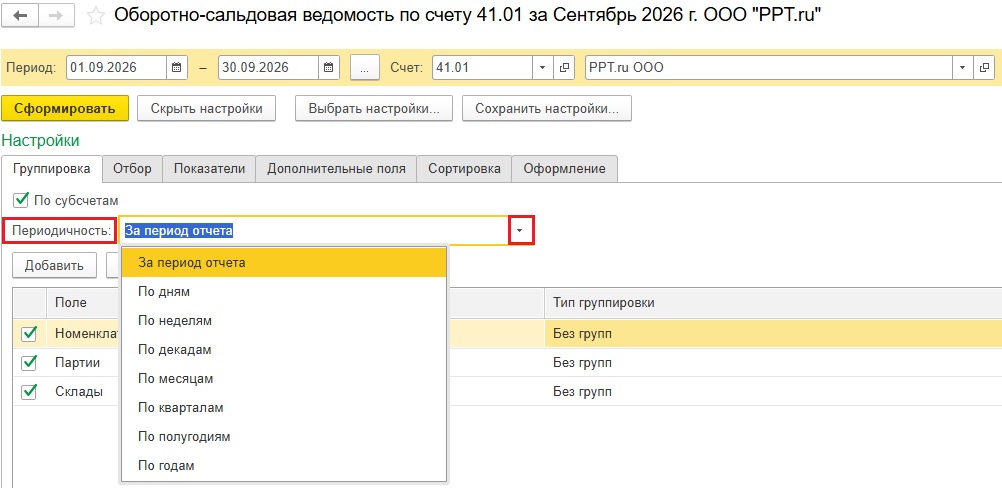Click the organization field PPT.ru ООО

pyautogui.click(x=769, y=67)
